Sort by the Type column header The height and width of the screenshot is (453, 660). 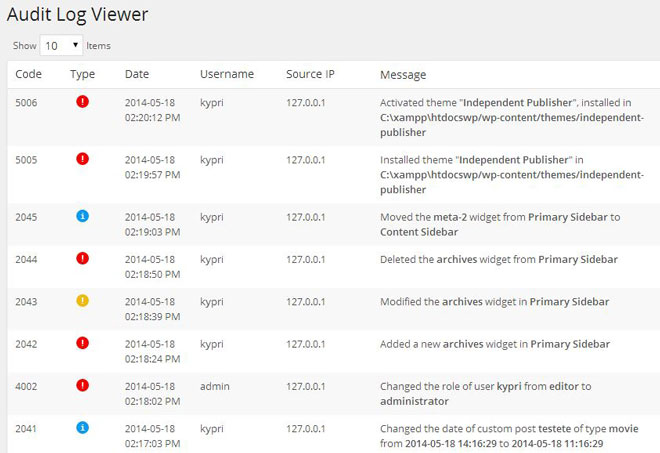[x=82, y=75]
